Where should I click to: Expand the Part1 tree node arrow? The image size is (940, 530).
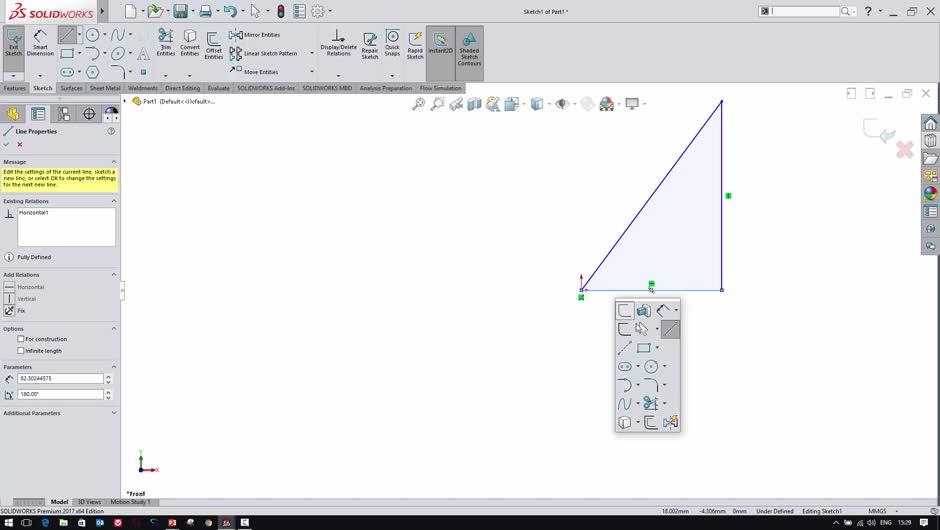click(x=125, y=101)
